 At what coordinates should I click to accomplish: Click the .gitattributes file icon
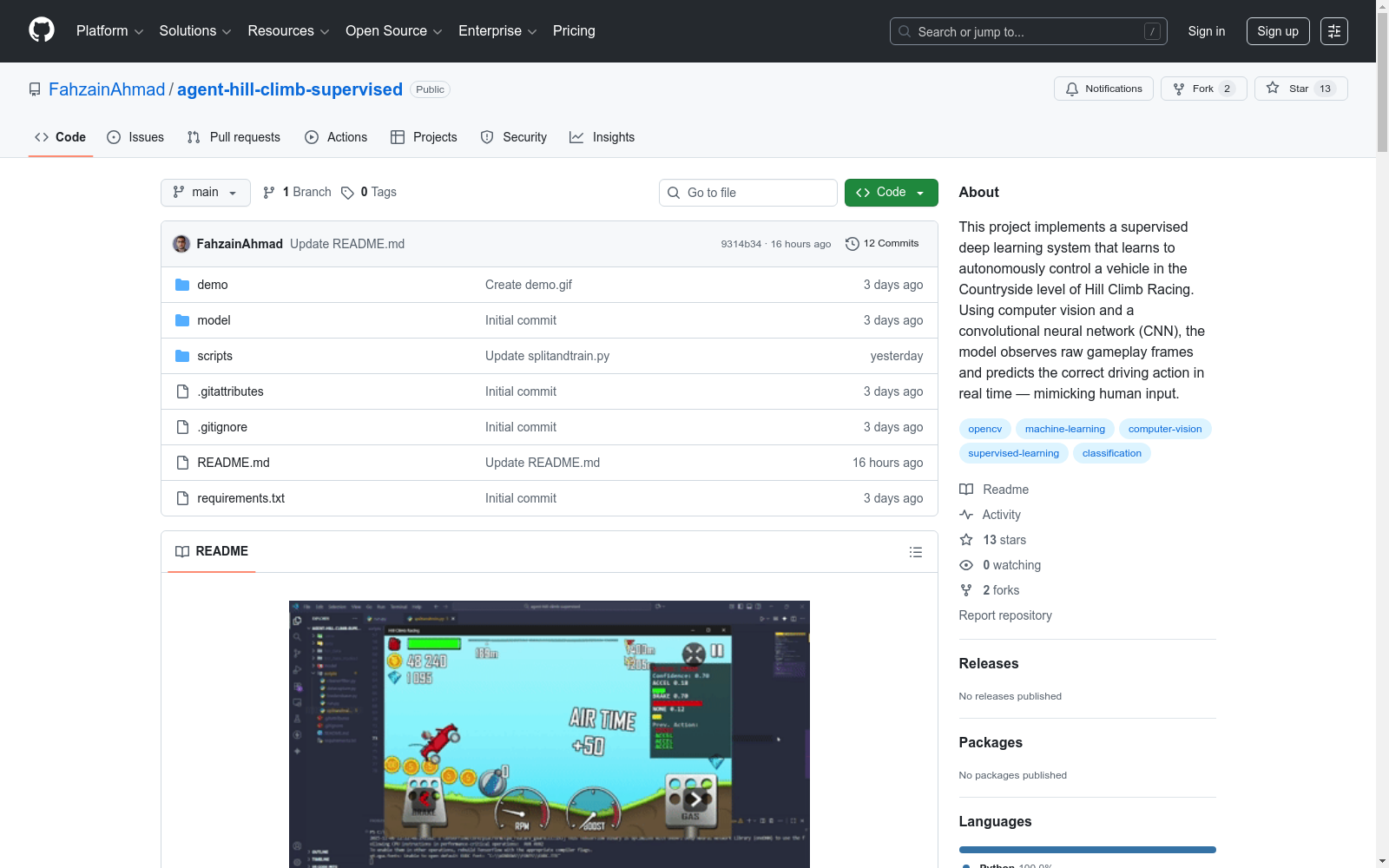pyautogui.click(x=182, y=391)
